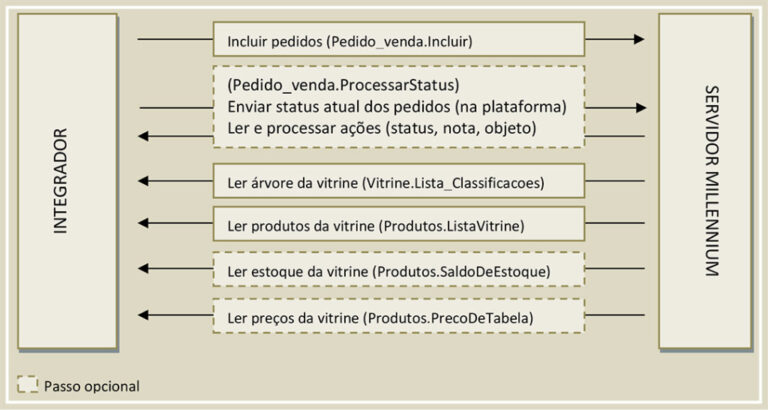
Task: Select the SERVIDOR MILLENNIUM block
Action: click(704, 180)
